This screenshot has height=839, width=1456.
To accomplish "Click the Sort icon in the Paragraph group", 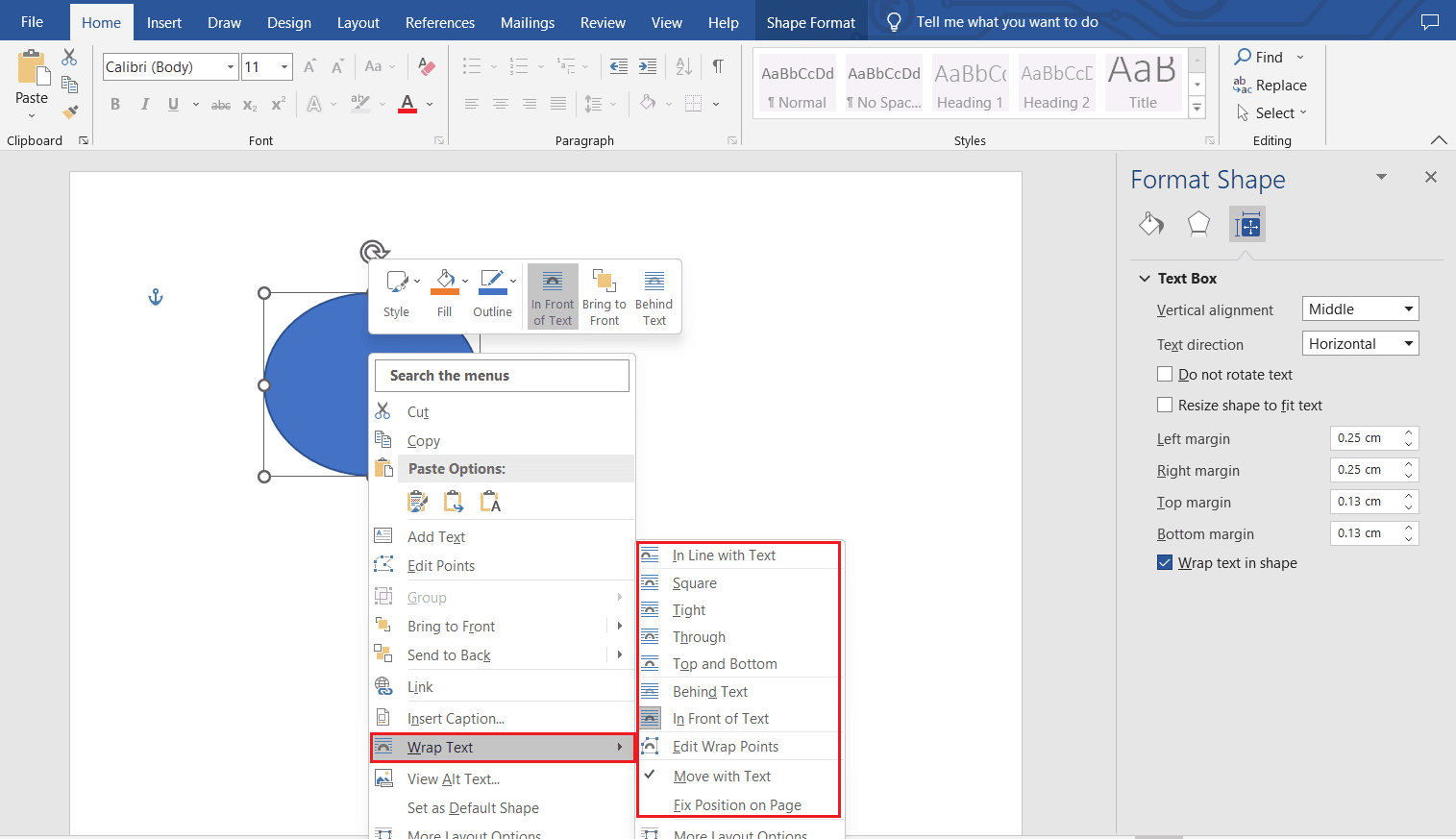I will [x=683, y=65].
